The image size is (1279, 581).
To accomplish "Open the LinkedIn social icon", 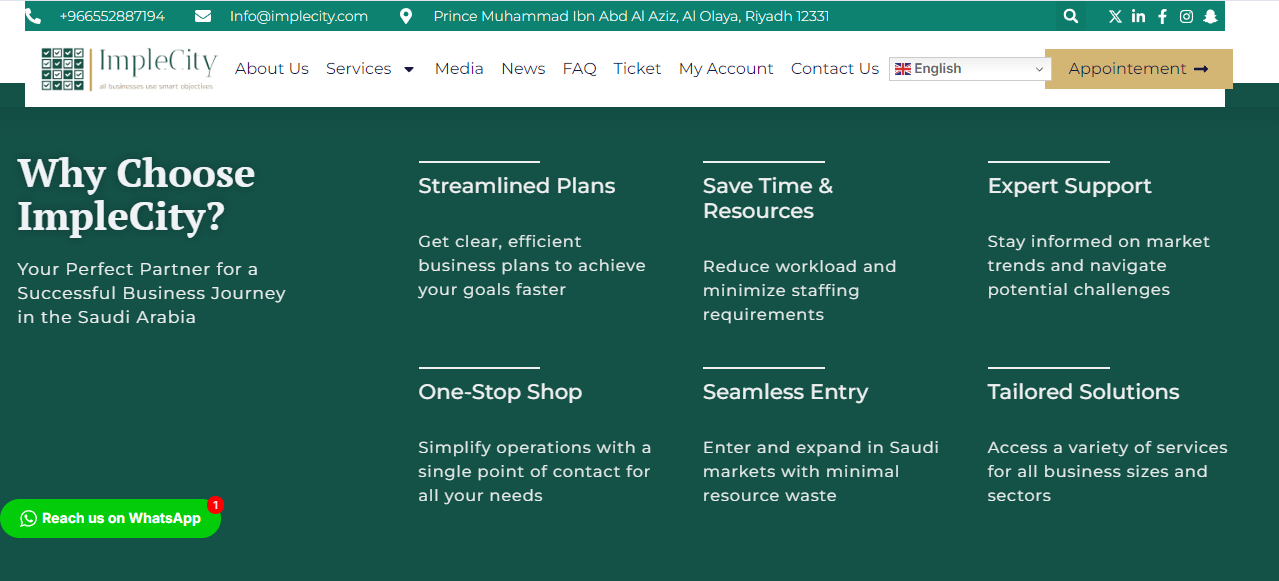I will click(1138, 16).
